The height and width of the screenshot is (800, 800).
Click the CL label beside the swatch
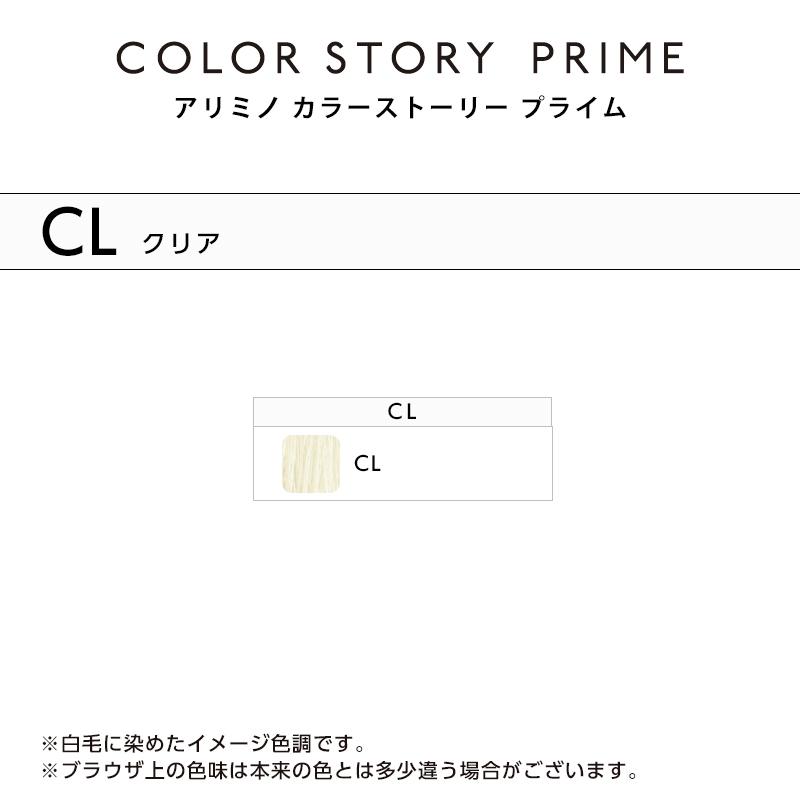point(368,464)
